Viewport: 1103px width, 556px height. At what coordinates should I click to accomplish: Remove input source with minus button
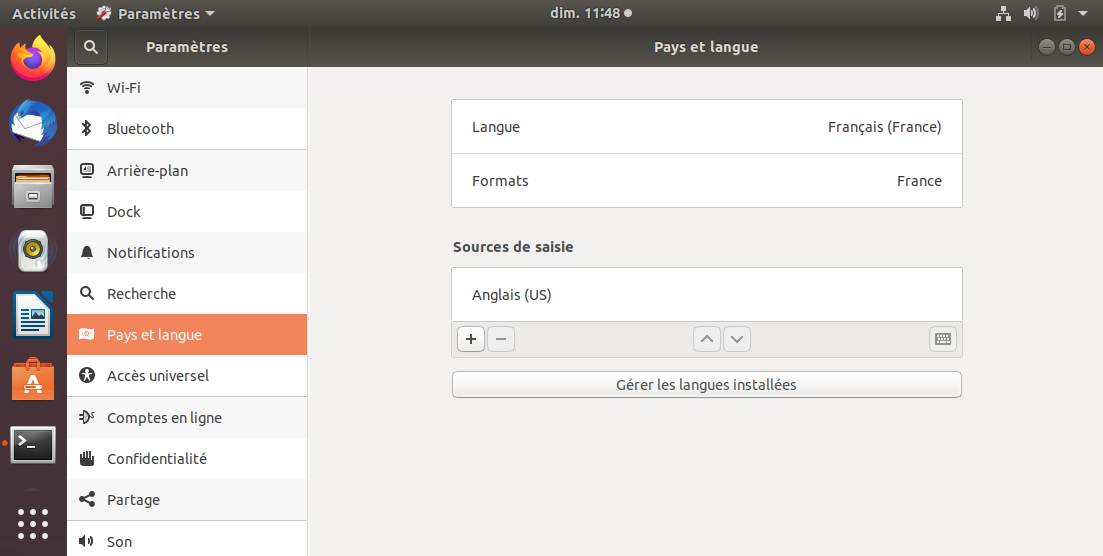(x=501, y=339)
